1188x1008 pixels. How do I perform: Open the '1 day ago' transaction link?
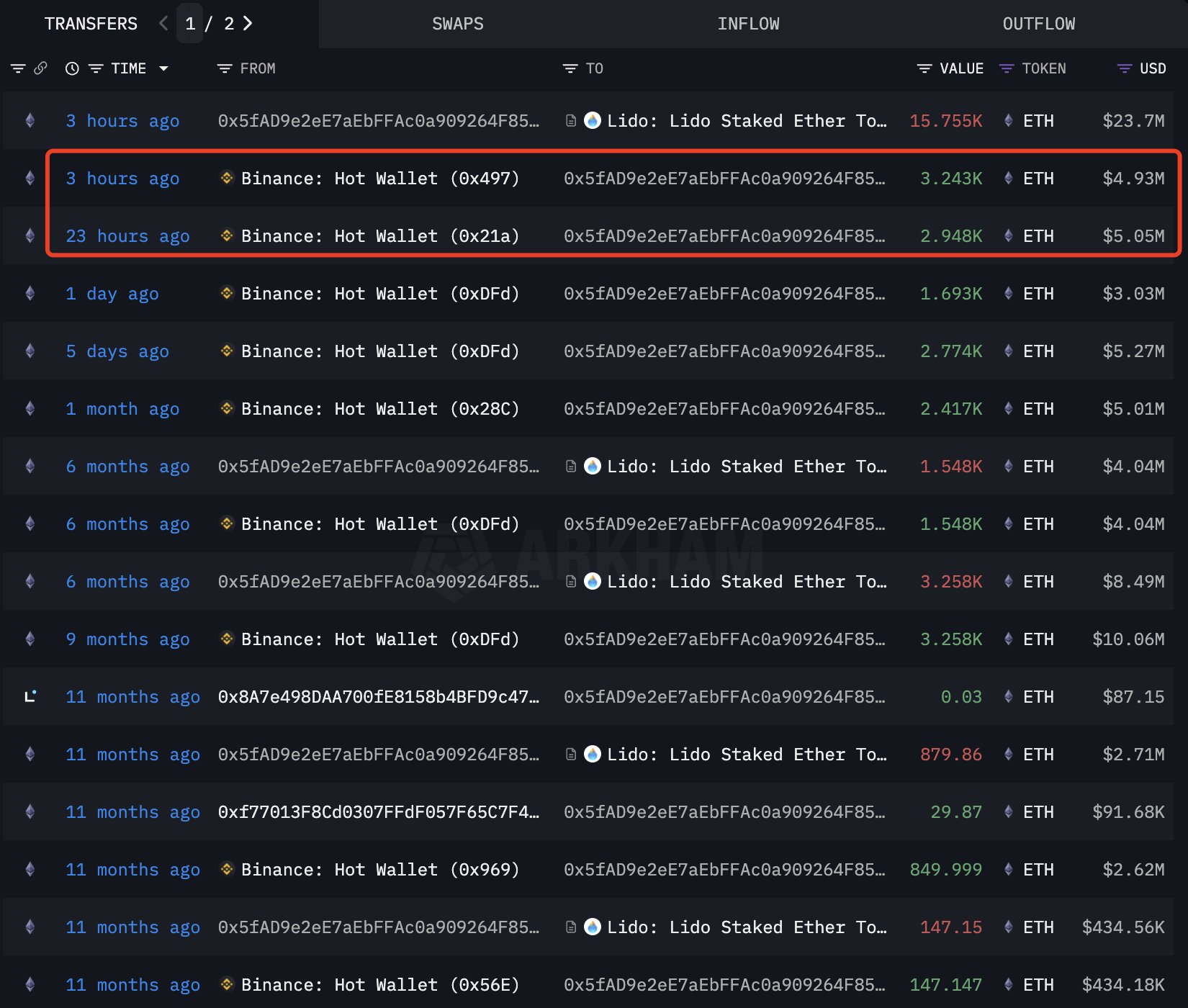coord(112,294)
